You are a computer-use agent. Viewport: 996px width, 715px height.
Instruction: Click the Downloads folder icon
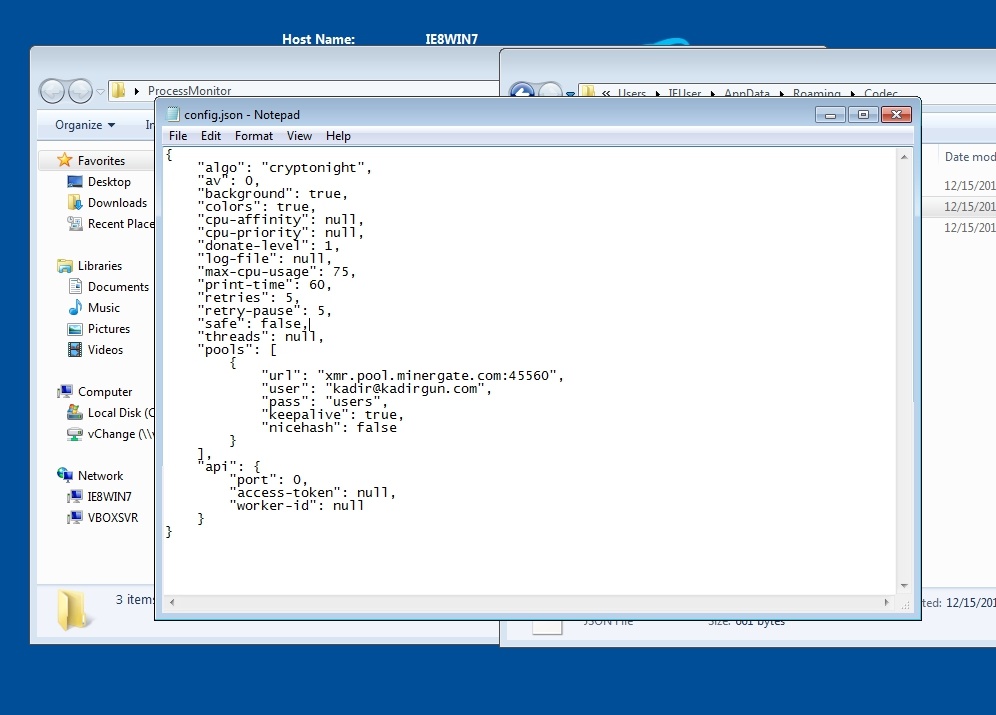(x=75, y=203)
